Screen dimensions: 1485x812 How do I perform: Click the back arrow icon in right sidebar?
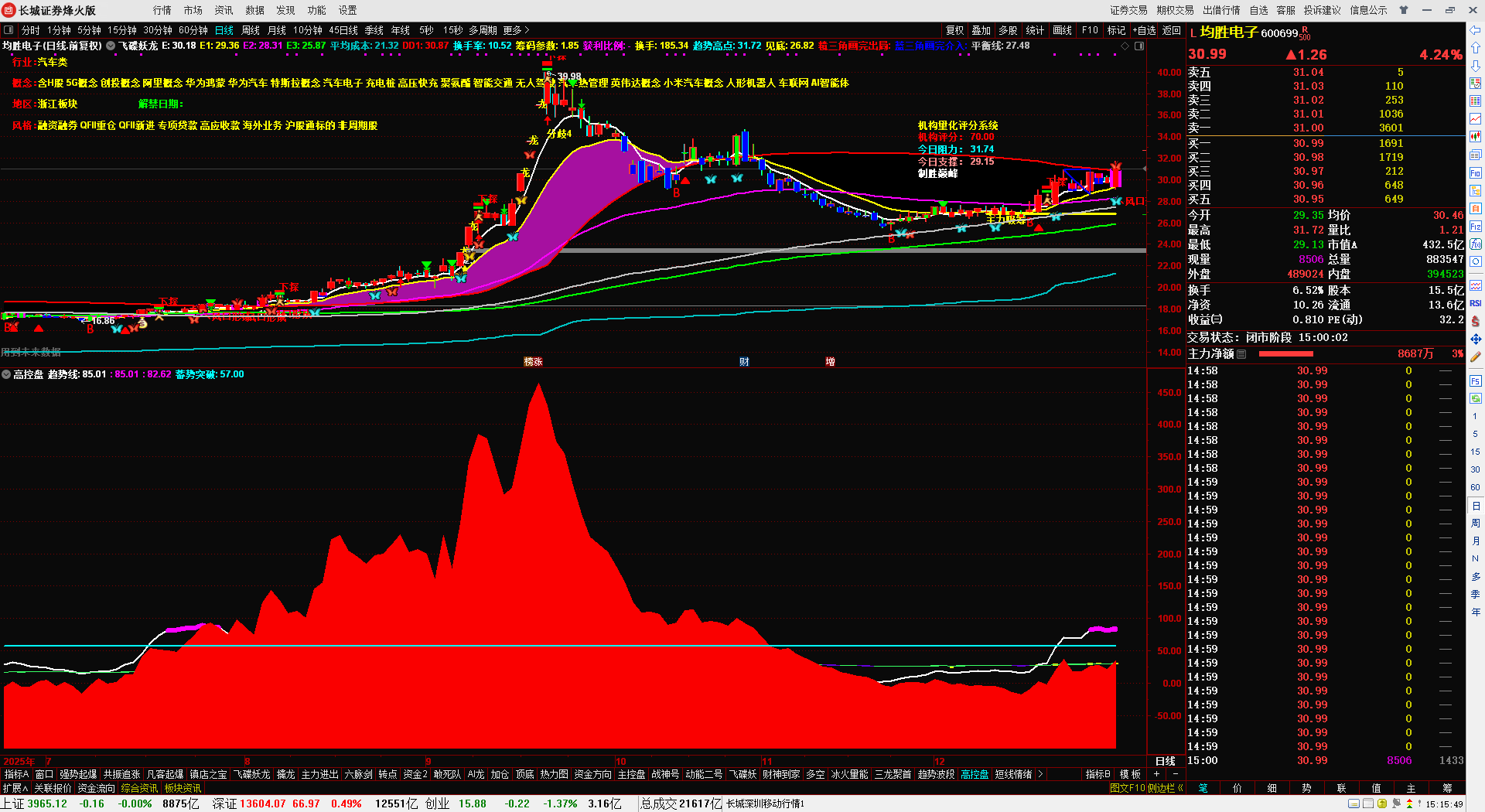pos(1476,30)
